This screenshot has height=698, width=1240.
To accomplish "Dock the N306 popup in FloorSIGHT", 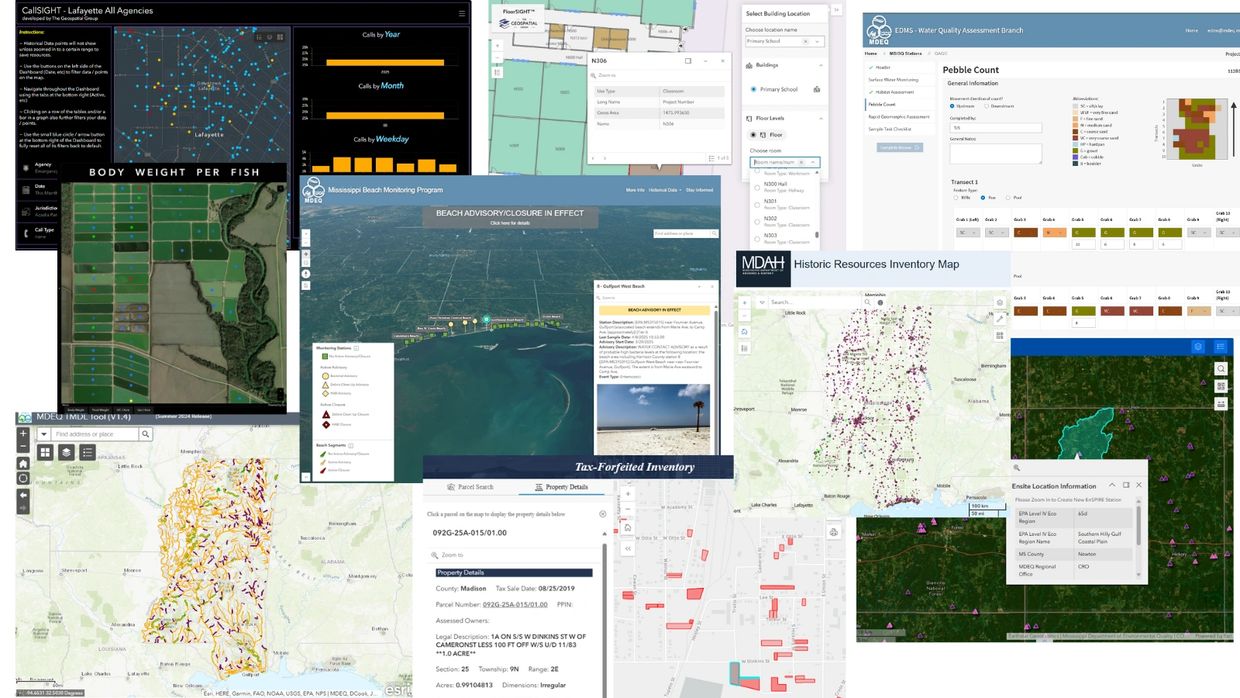I will (x=688, y=61).
